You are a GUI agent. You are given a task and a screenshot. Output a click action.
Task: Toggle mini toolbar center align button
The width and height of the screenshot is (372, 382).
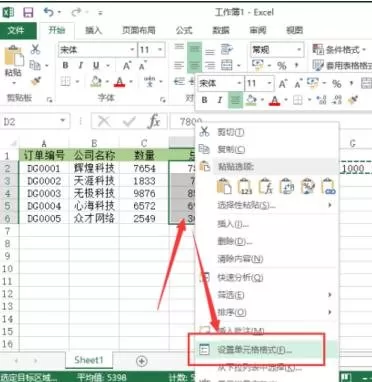pos(235,100)
